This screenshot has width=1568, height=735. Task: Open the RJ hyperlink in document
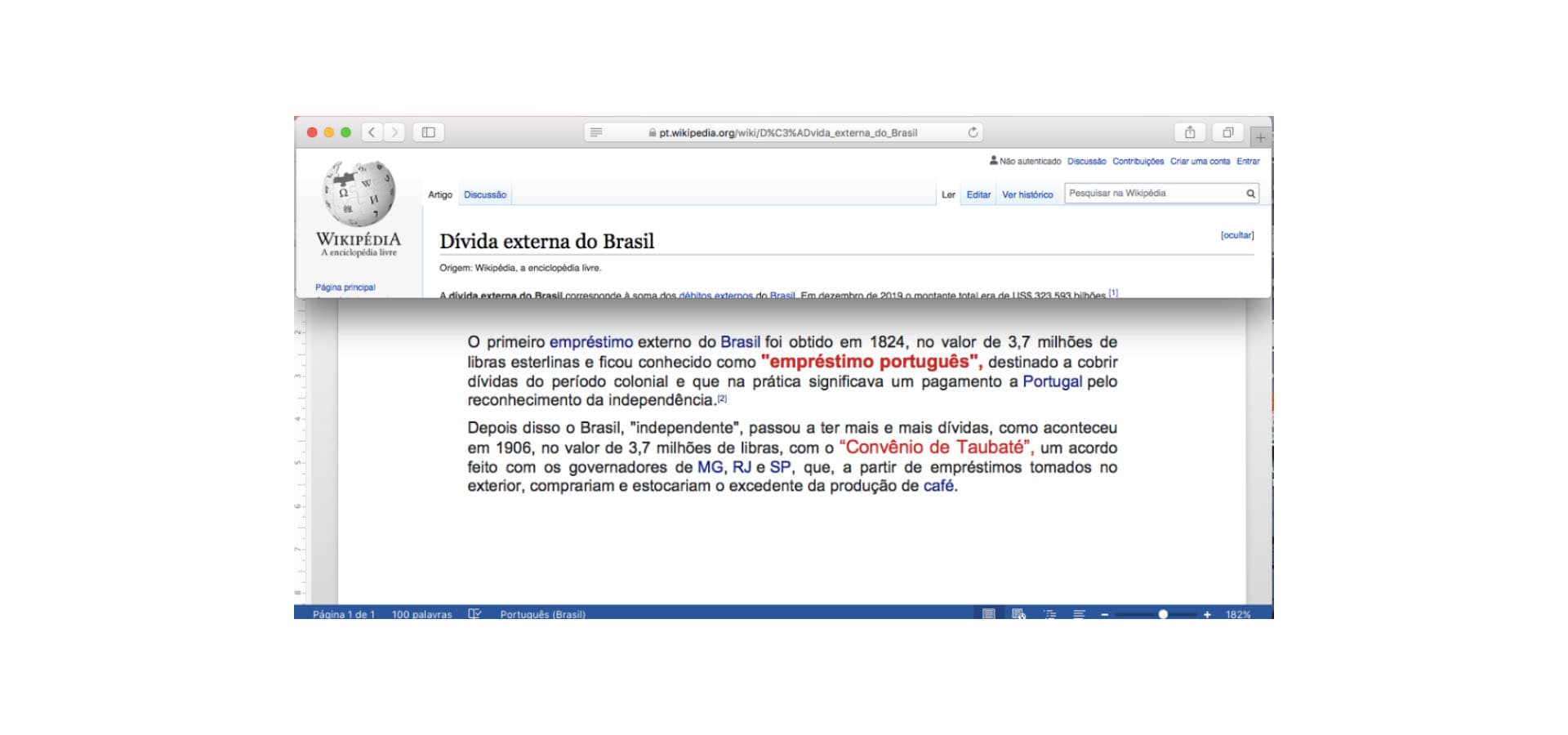(742, 467)
